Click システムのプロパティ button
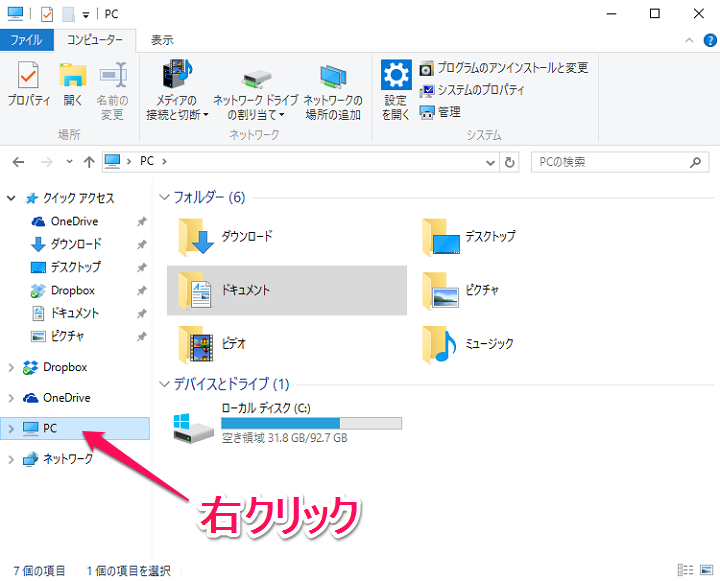Image resolution: width=720 pixels, height=581 pixels. [472, 90]
